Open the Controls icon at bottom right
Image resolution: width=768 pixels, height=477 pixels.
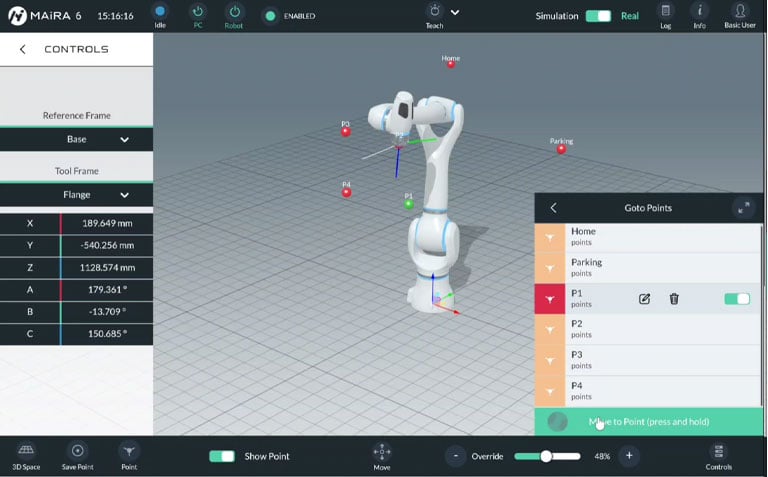point(719,452)
